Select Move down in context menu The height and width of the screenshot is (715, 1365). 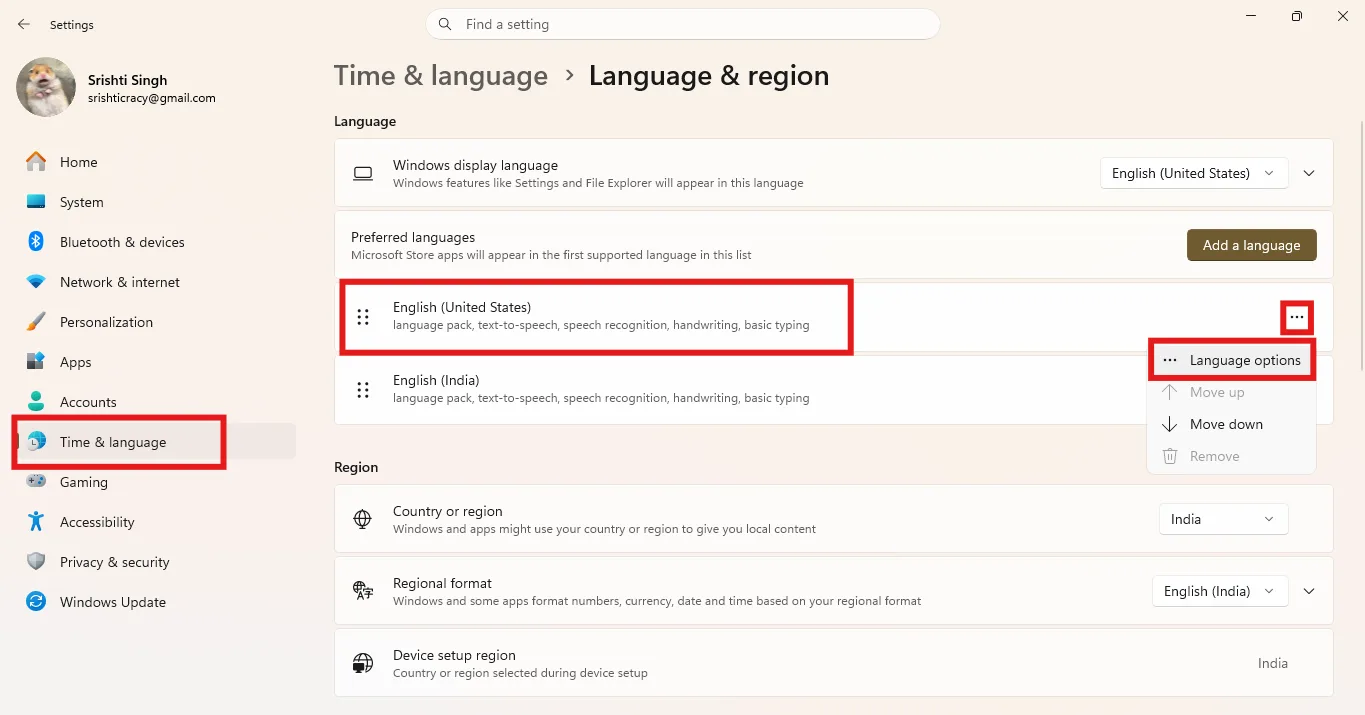[x=1232, y=424]
